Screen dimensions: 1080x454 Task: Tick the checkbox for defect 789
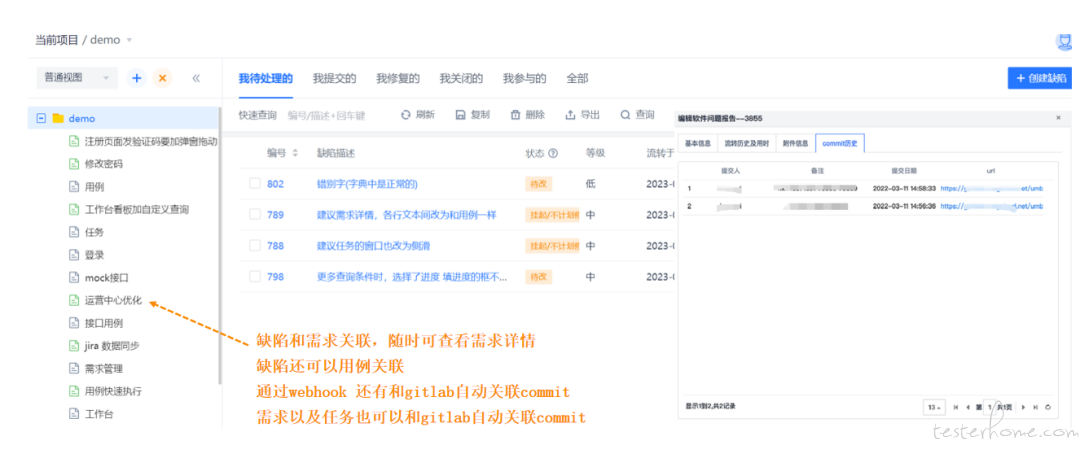coord(255,215)
